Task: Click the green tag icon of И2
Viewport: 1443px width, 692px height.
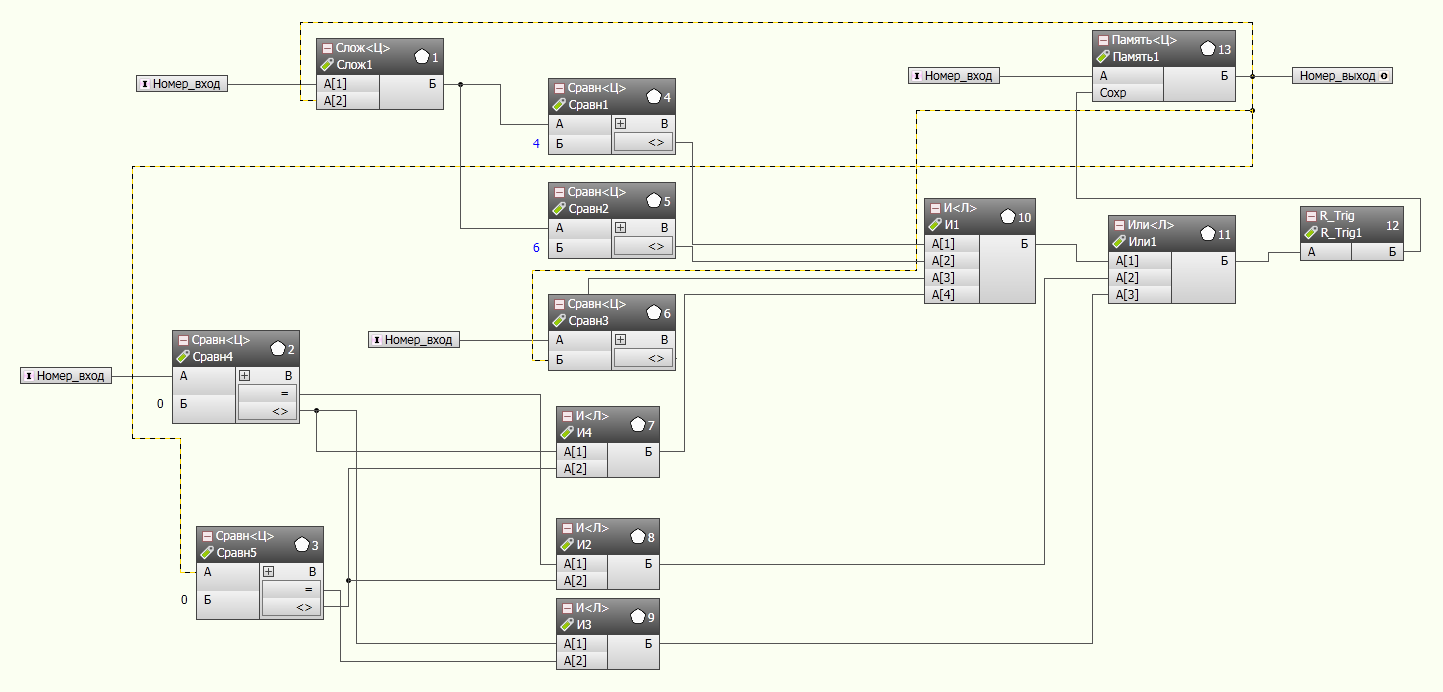Action: tap(567, 544)
